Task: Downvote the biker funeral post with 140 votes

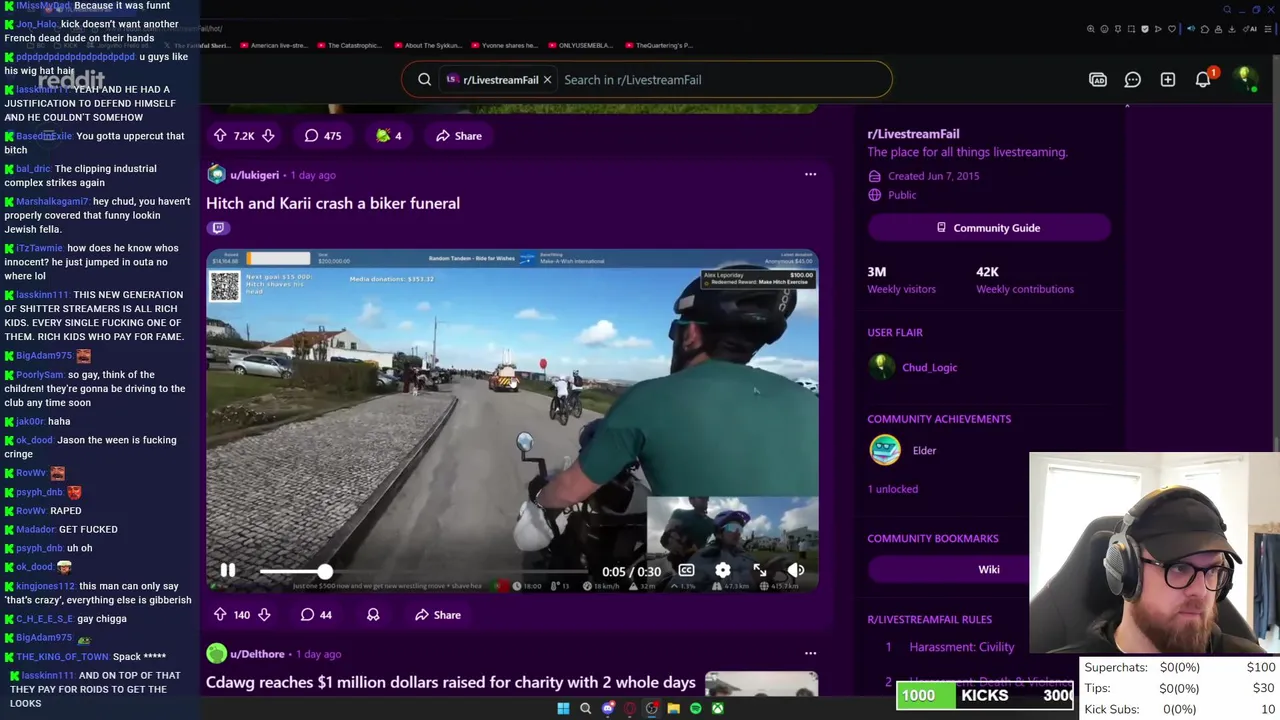Action: (264, 615)
